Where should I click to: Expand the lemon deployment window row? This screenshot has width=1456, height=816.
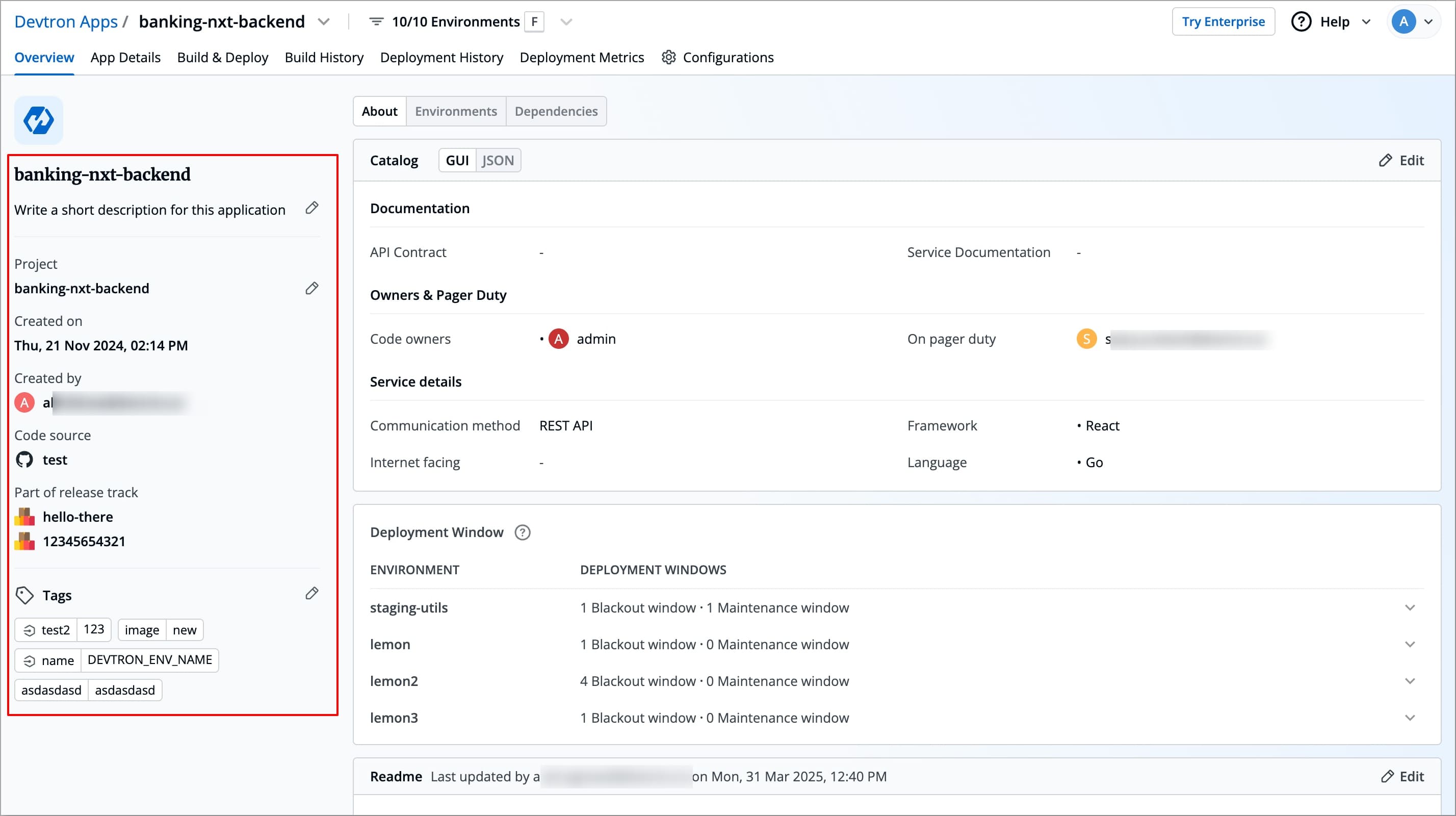pos(1410,645)
